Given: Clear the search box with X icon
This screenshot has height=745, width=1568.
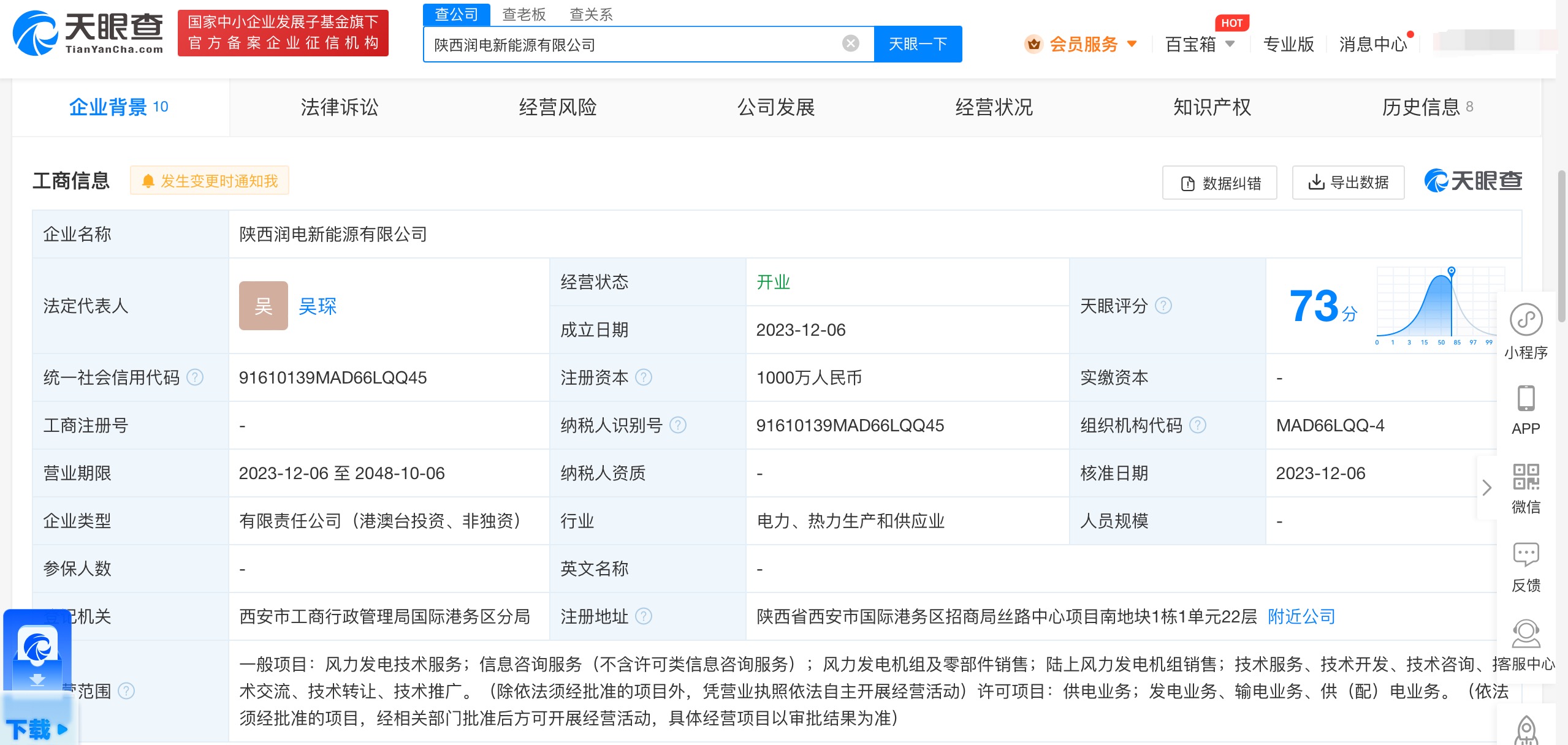Looking at the screenshot, I should [850, 43].
